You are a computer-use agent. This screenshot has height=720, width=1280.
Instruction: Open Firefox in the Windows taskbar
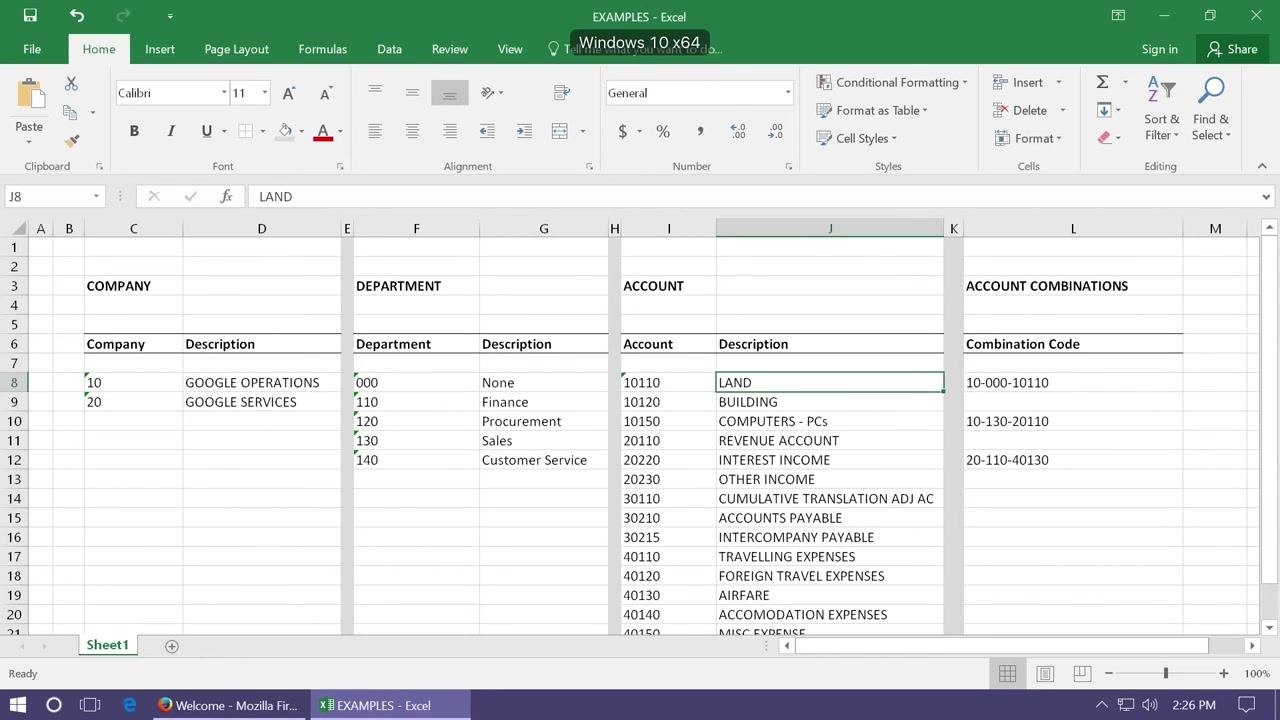pyautogui.click(x=229, y=705)
